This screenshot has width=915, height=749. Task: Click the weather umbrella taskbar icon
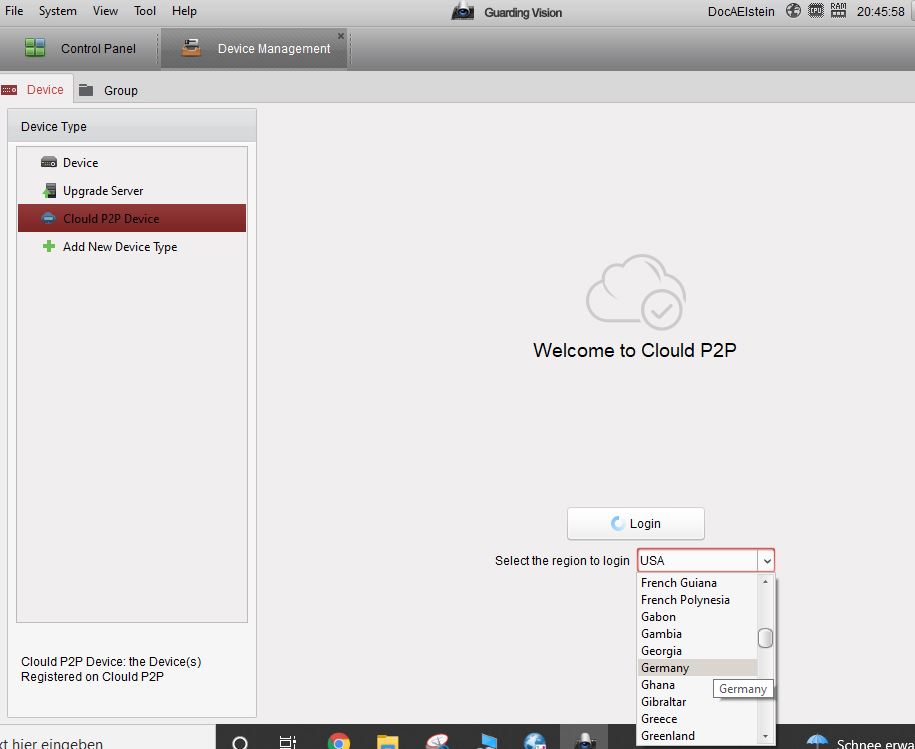pos(818,741)
